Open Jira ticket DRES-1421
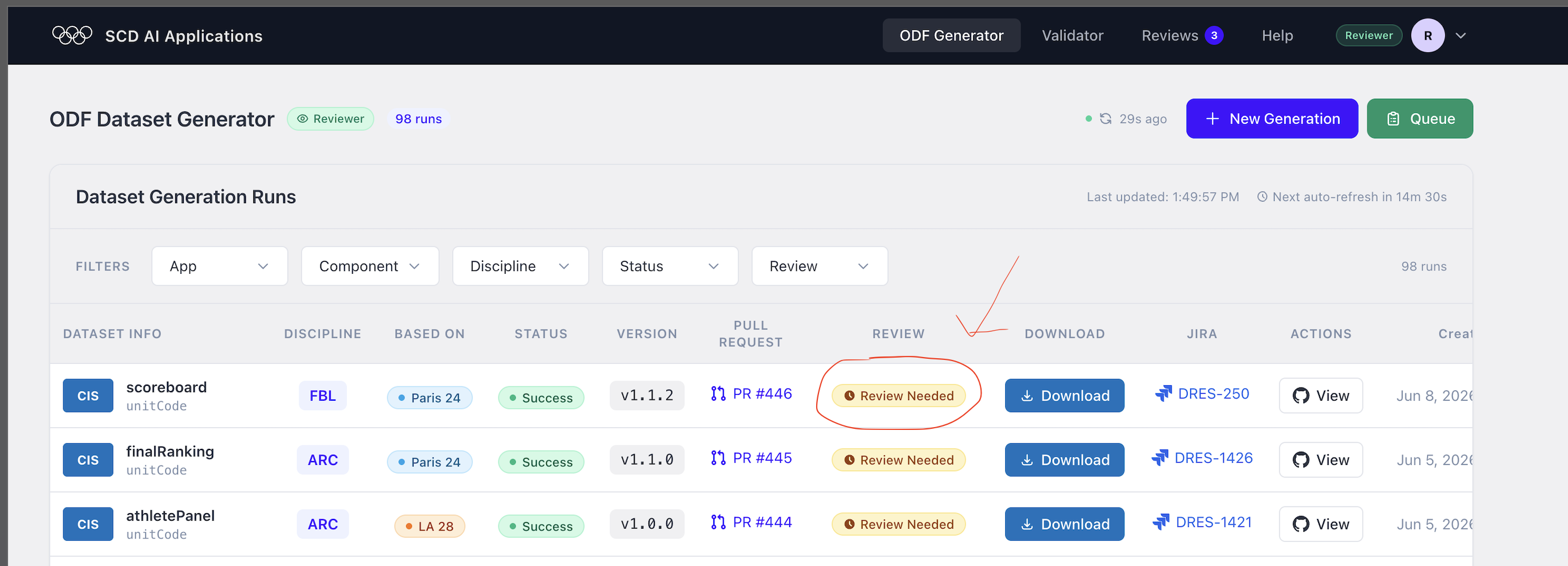 1202,522
